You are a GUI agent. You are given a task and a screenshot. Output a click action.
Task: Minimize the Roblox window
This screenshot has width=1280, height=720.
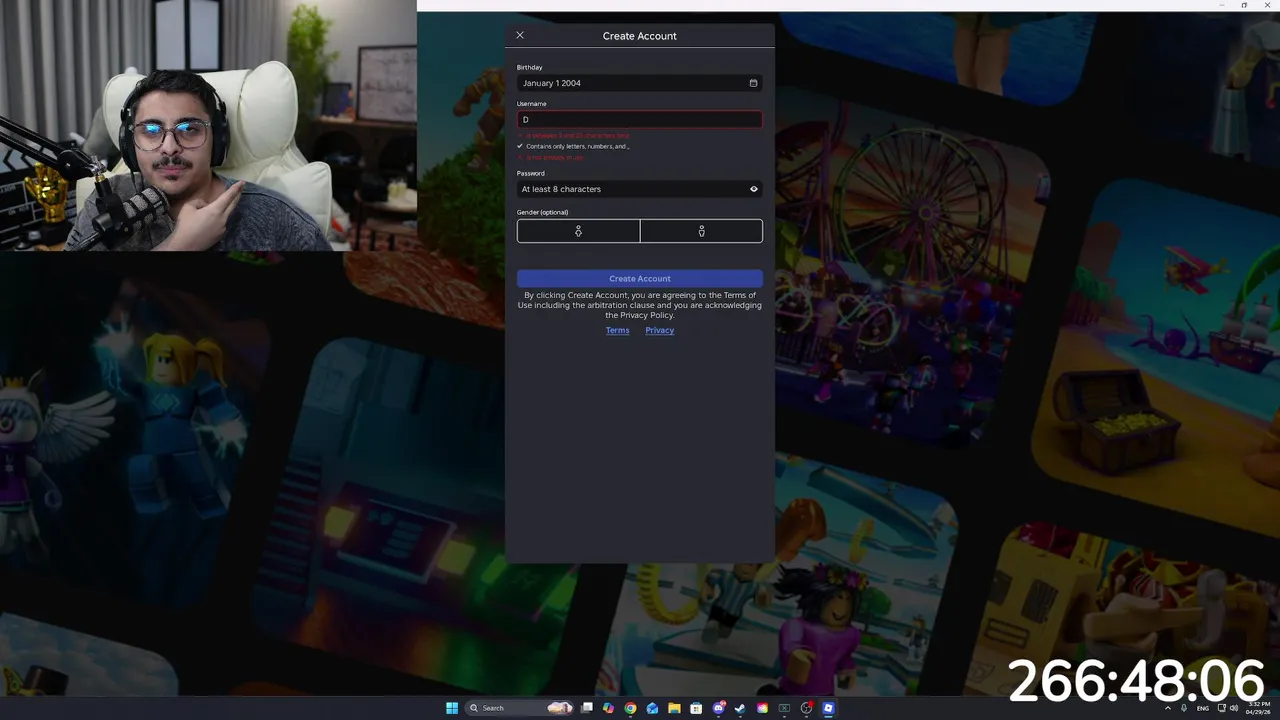[x=1222, y=5]
